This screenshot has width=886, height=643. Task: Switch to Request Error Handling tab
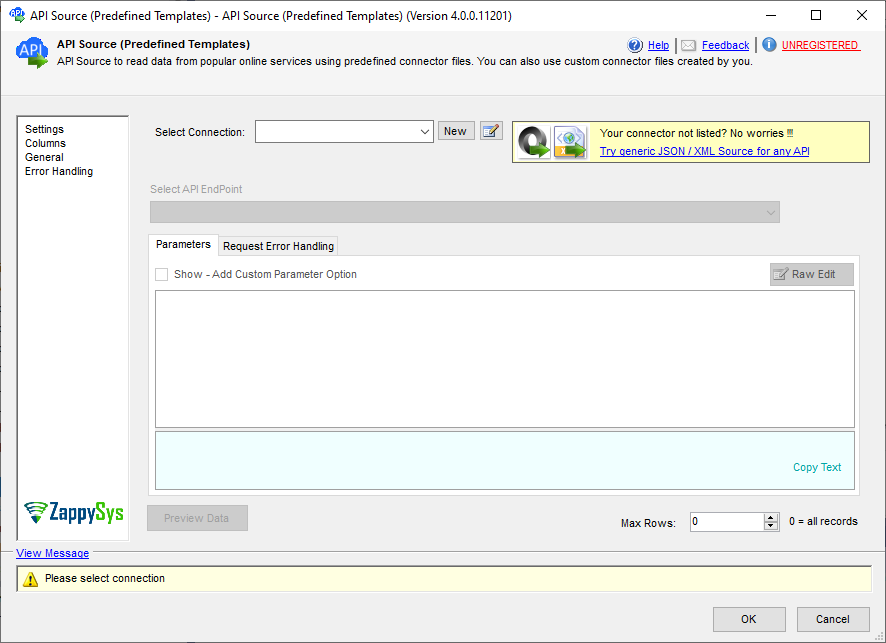[x=278, y=246]
